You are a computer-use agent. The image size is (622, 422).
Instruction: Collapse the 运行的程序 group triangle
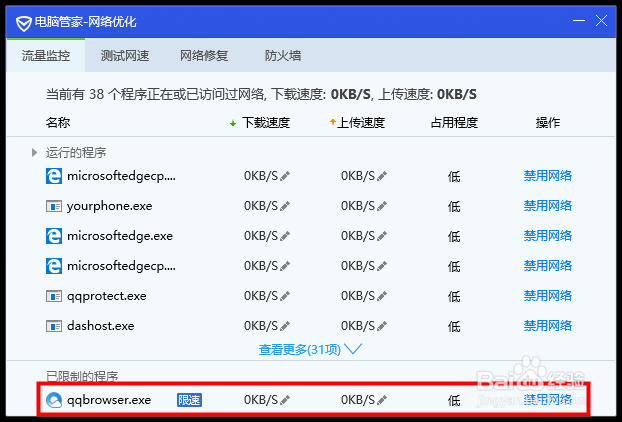(x=35, y=152)
